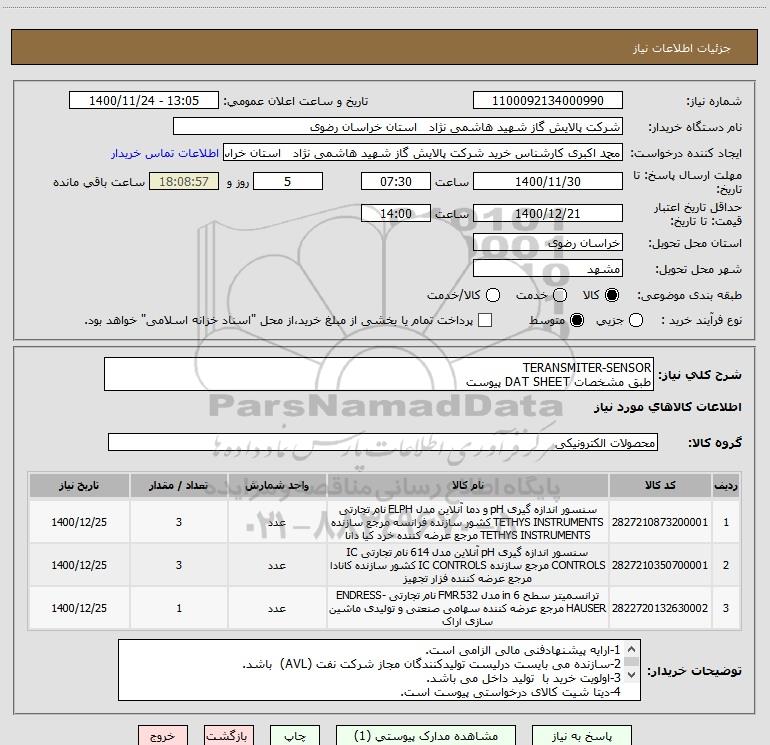Select the کالا/خدمت radio option
The width and height of the screenshot is (770, 745).
493,295
